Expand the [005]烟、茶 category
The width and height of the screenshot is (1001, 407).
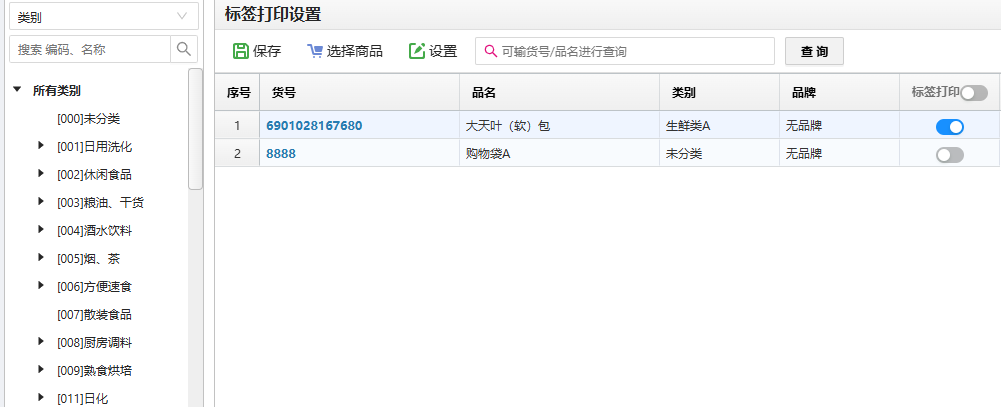coord(41,258)
